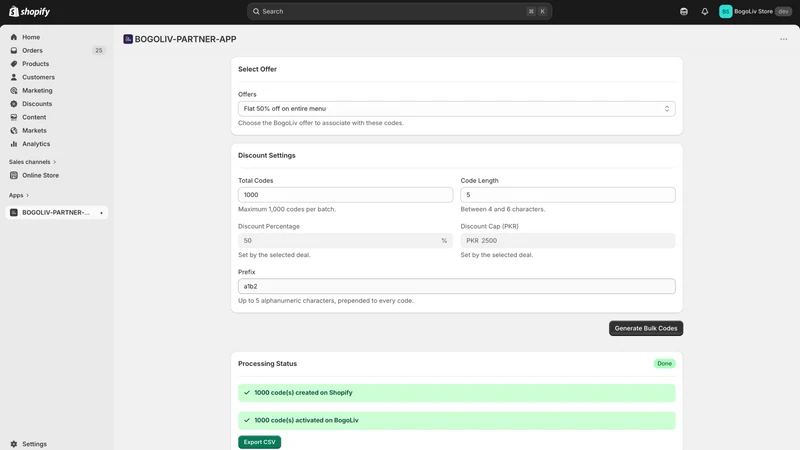Click the top Search bar
This screenshot has width=800, height=450.
coord(399,11)
